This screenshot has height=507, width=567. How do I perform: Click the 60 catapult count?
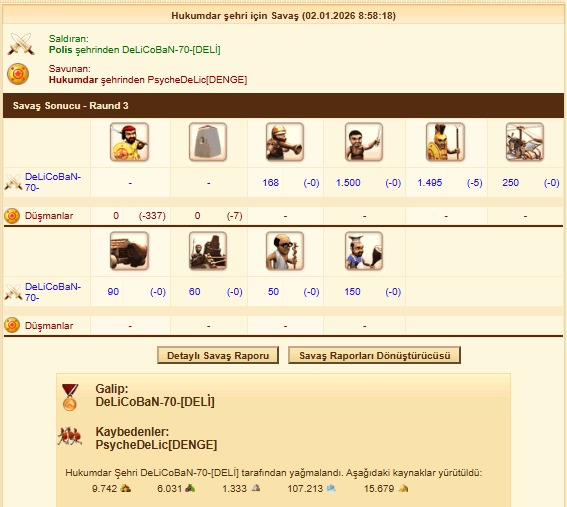pos(195,292)
